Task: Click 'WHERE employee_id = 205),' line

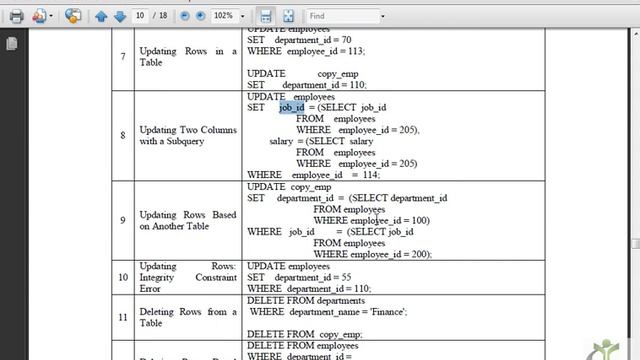Action: (358, 130)
